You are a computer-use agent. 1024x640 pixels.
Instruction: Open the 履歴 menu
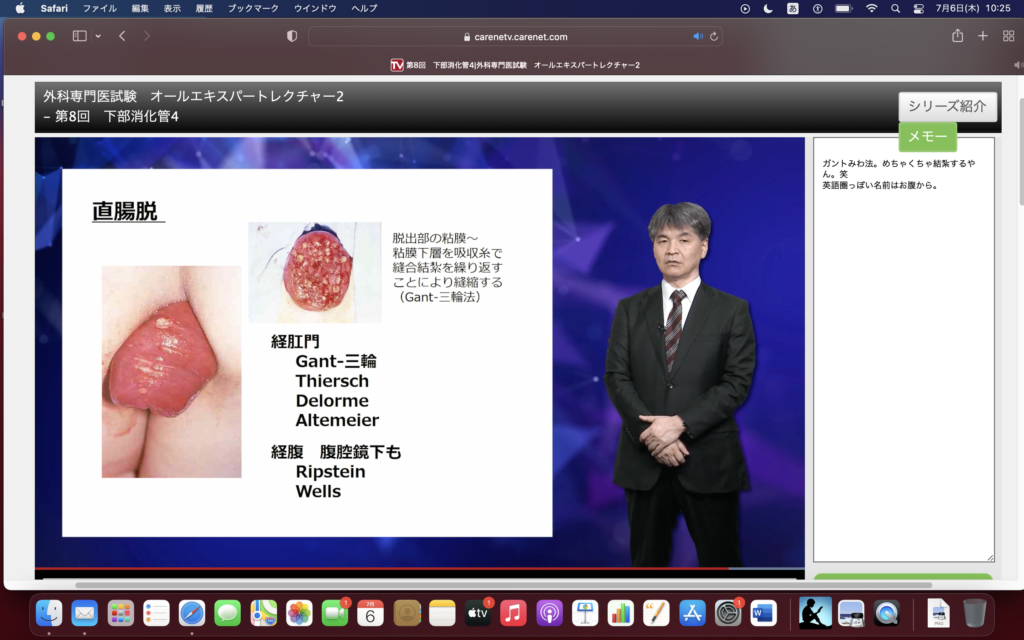click(x=203, y=8)
